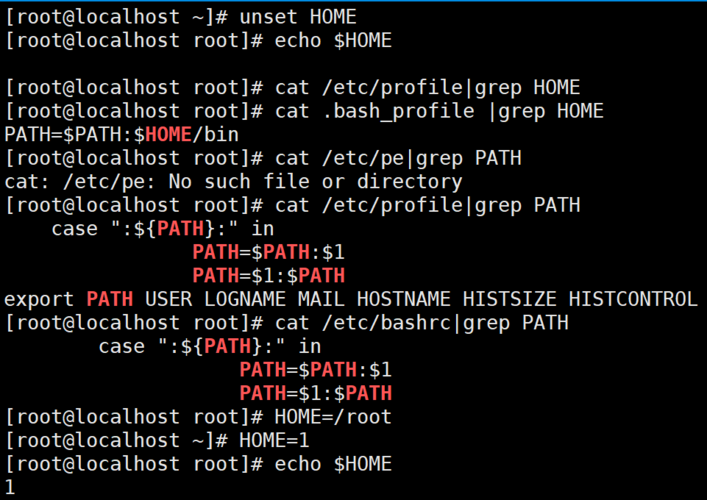
Task: Click the 'HOME=1' command text
Action: (274, 440)
